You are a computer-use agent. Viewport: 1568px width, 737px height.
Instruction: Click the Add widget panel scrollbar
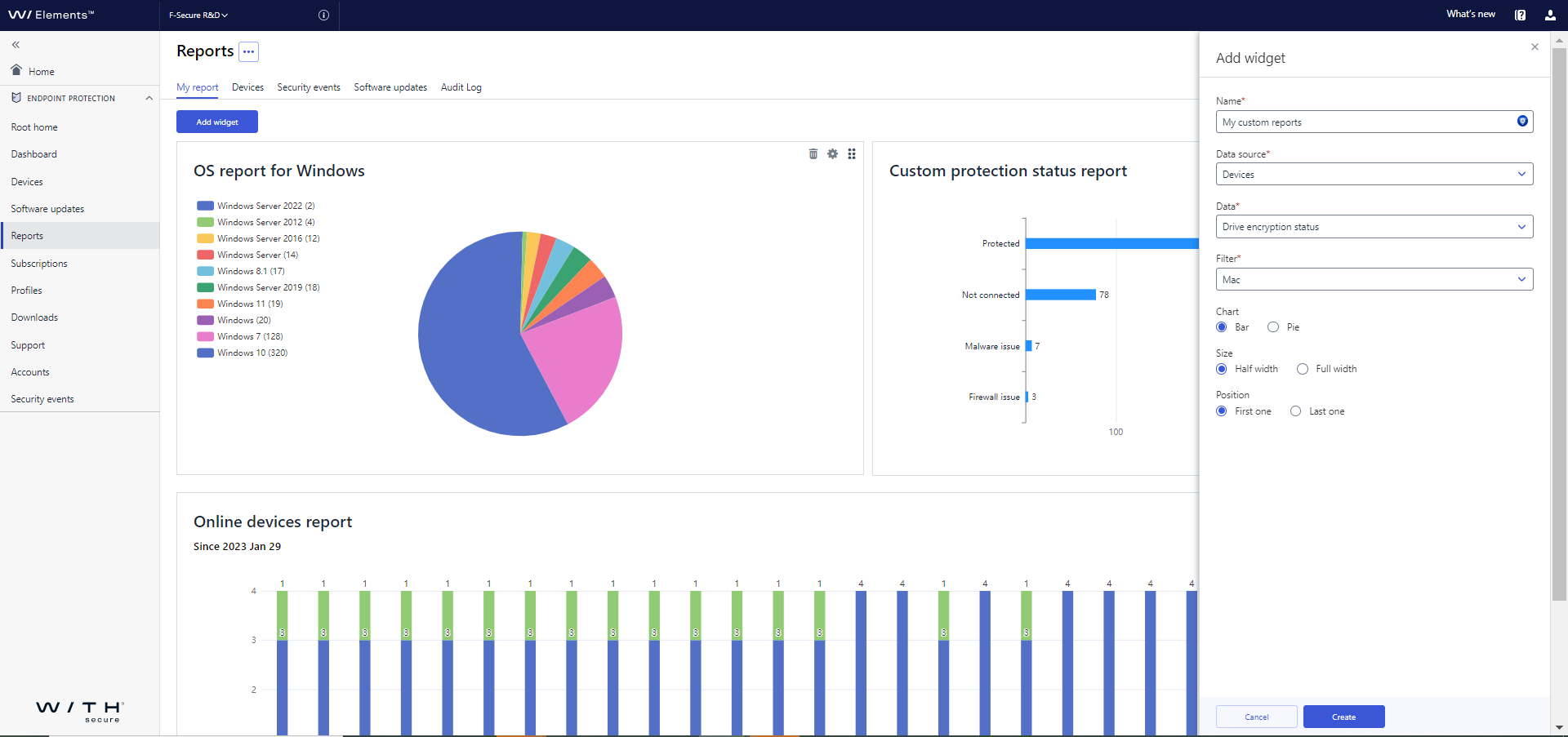point(1559,323)
